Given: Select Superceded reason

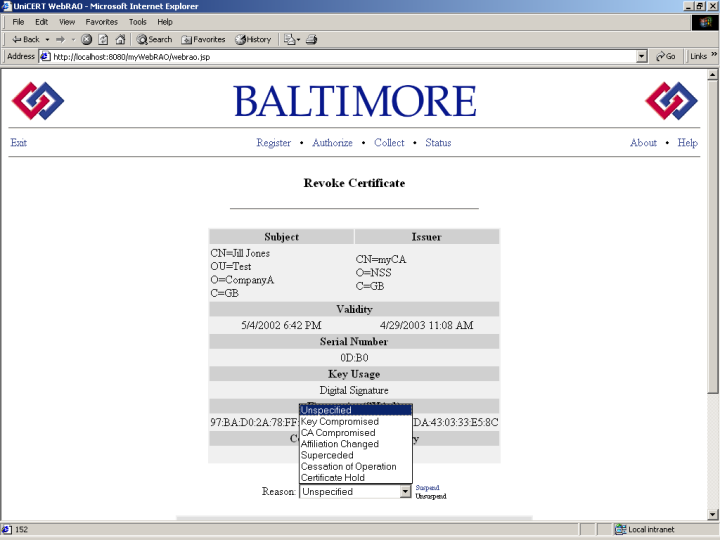Looking at the screenshot, I should coord(356,455).
